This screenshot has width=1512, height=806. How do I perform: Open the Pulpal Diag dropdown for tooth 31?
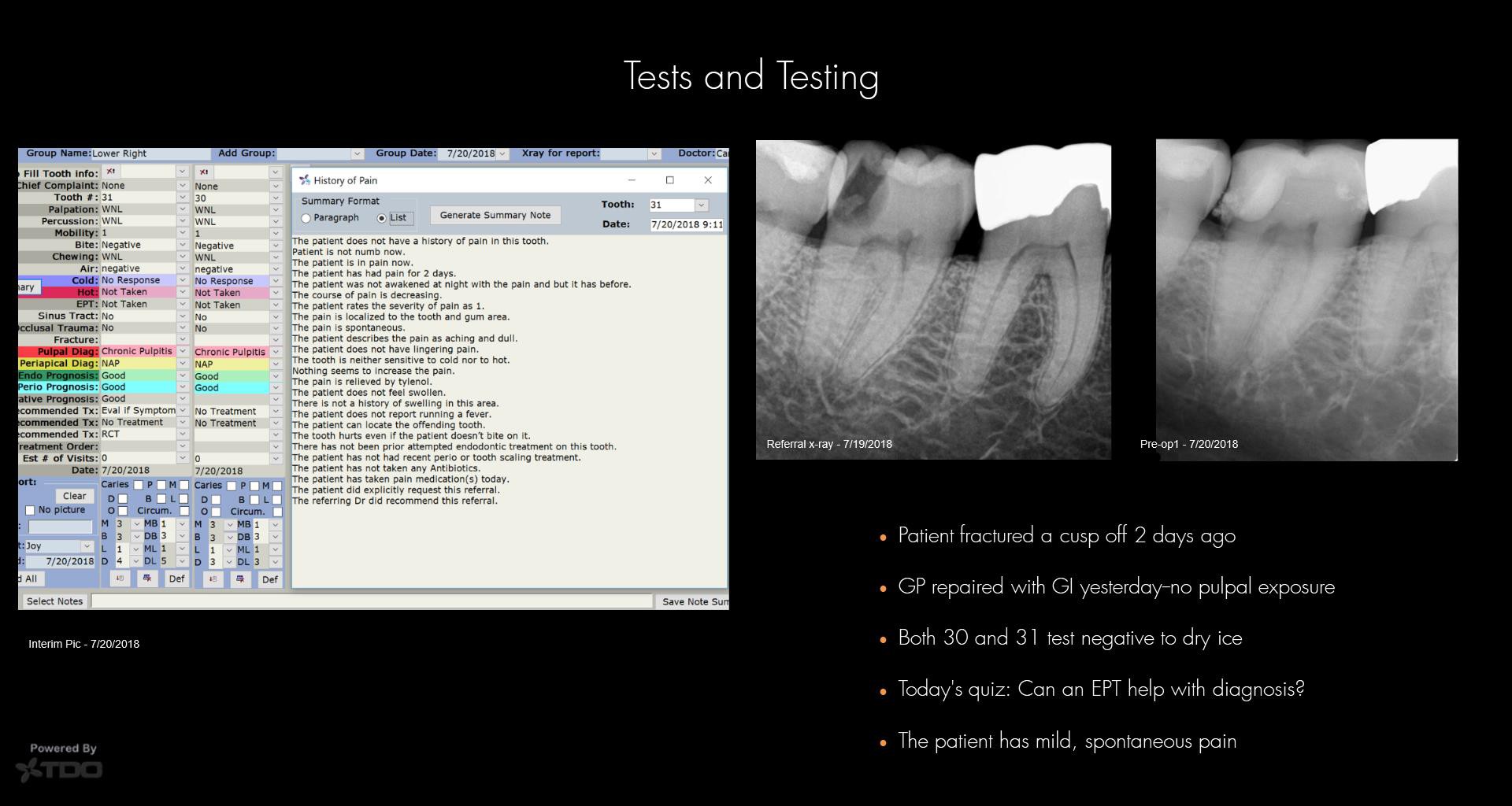click(183, 352)
